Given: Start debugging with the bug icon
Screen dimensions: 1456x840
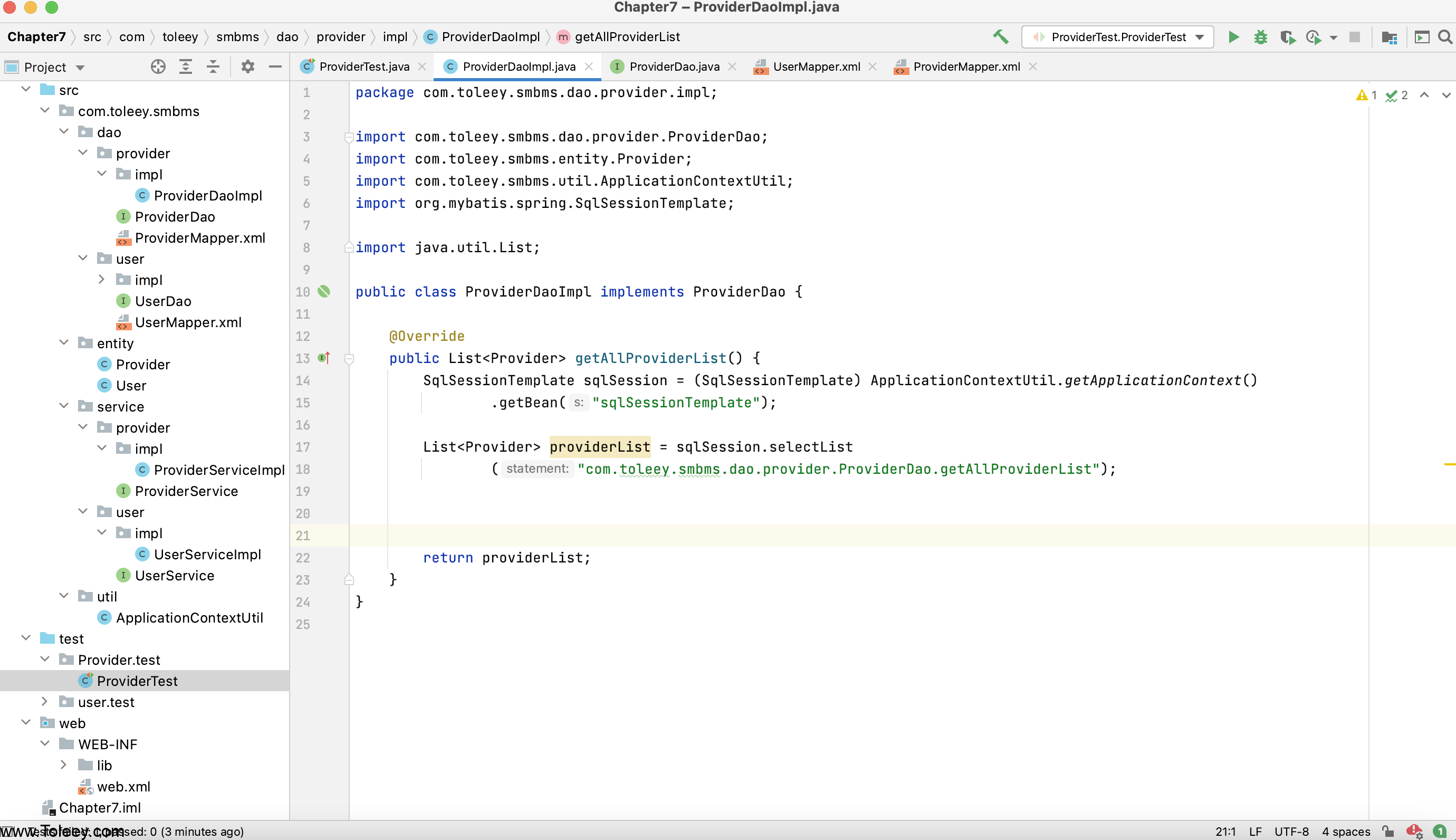Looking at the screenshot, I should [1260, 37].
